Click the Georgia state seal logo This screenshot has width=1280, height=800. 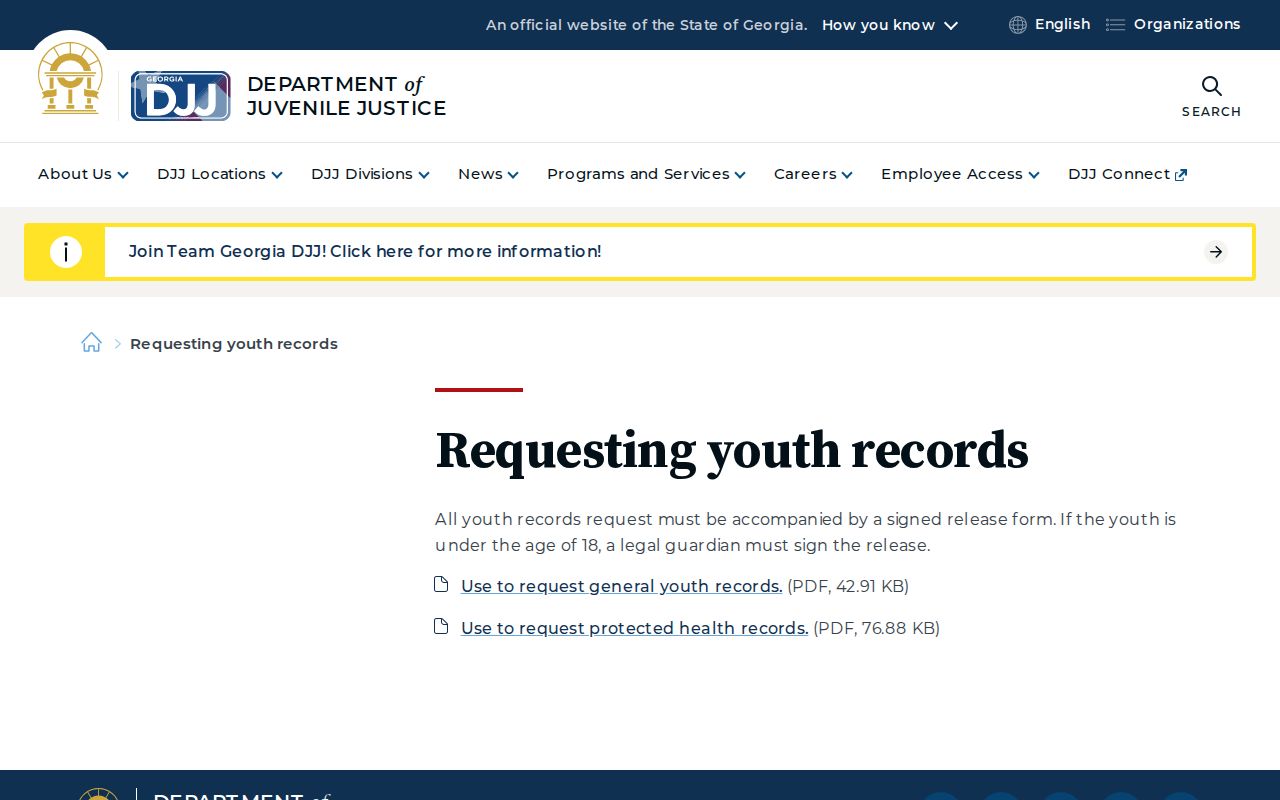click(70, 78)
